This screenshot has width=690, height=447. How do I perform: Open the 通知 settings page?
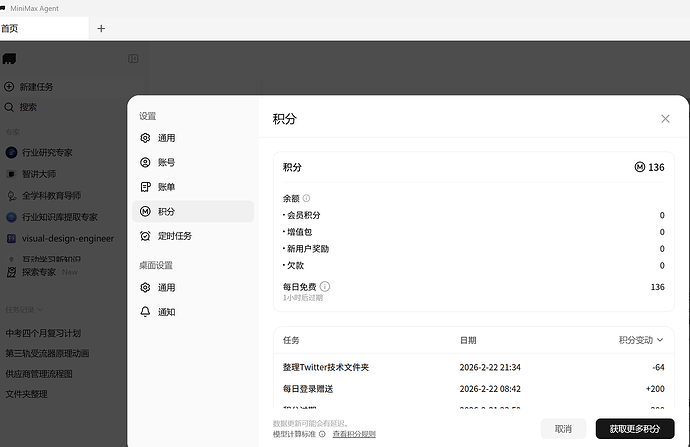tap(193, 312)
